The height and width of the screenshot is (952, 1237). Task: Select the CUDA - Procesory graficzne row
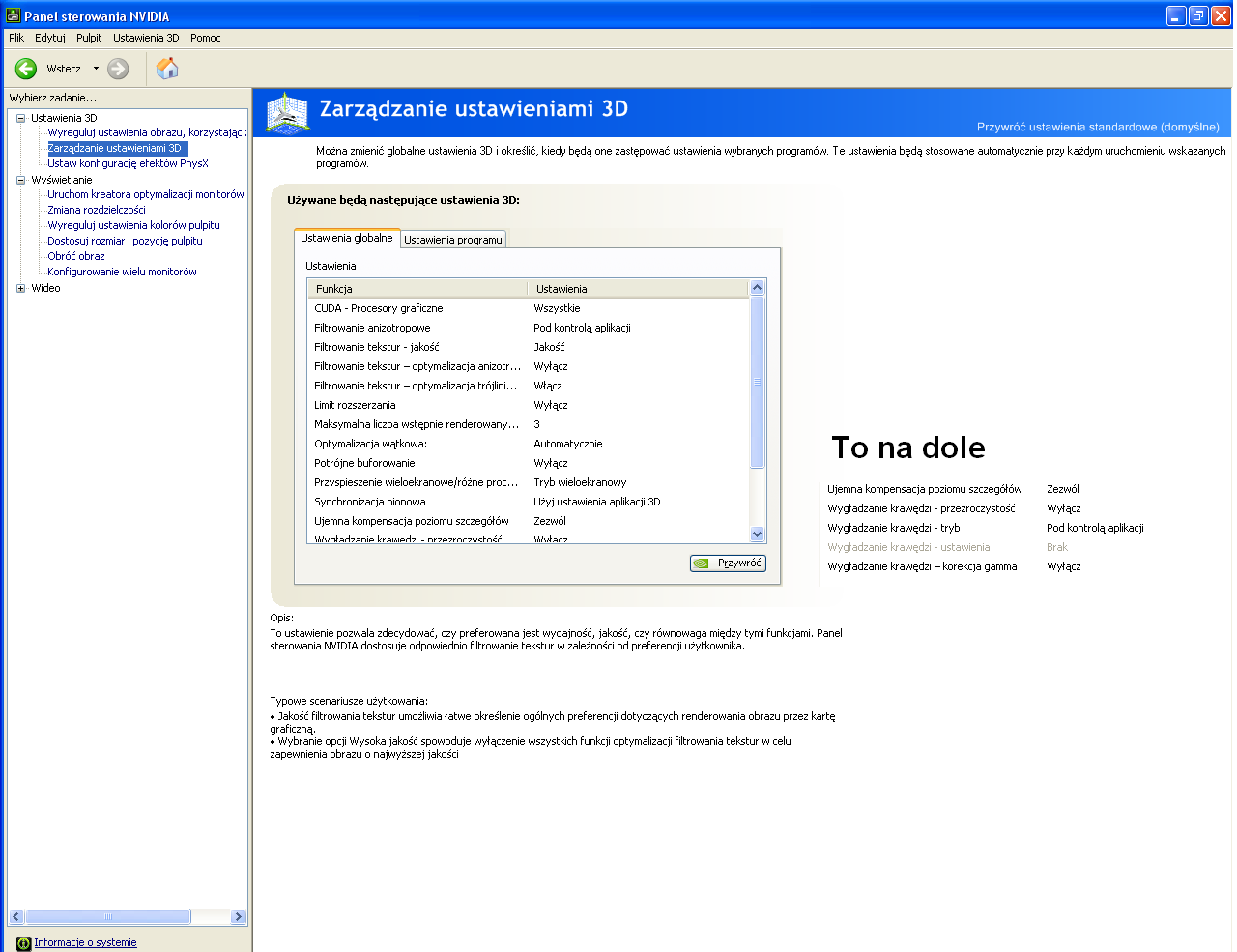[x=528, y=308]
